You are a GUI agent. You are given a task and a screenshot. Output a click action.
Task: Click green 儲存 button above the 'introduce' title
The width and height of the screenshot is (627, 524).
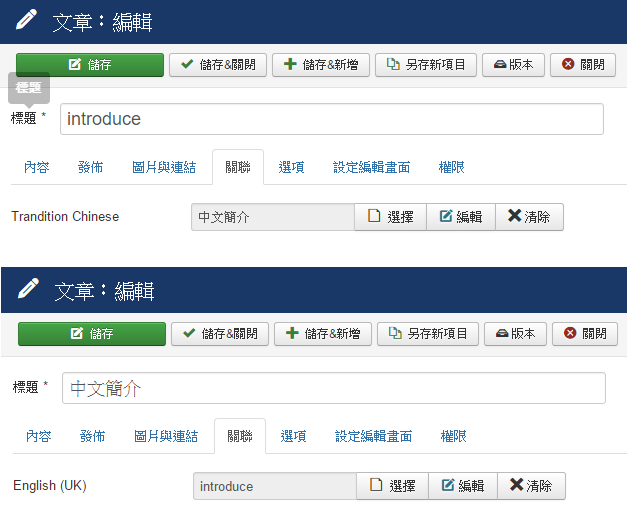tap(90, 65)
